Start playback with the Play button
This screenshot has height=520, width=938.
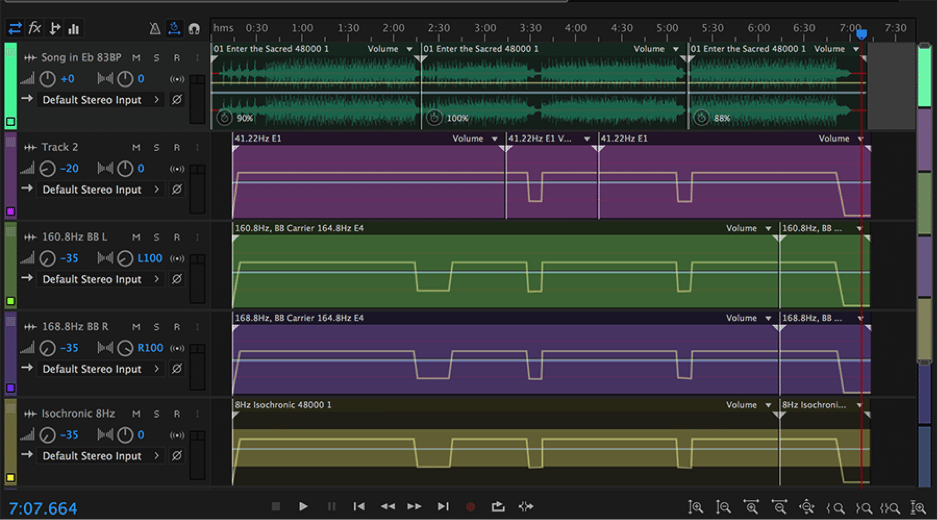303,506
